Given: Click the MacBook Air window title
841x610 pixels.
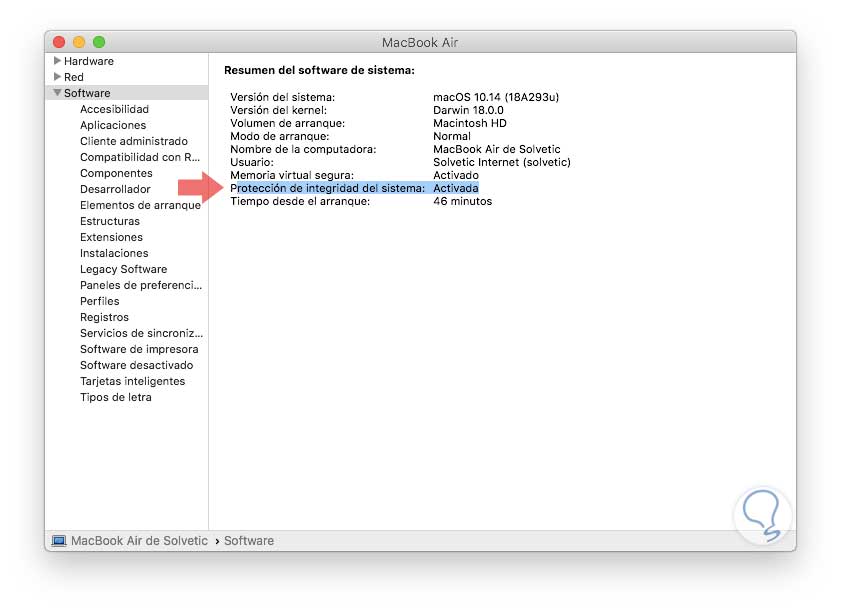Looking at the screenshot, I should 420,42.
